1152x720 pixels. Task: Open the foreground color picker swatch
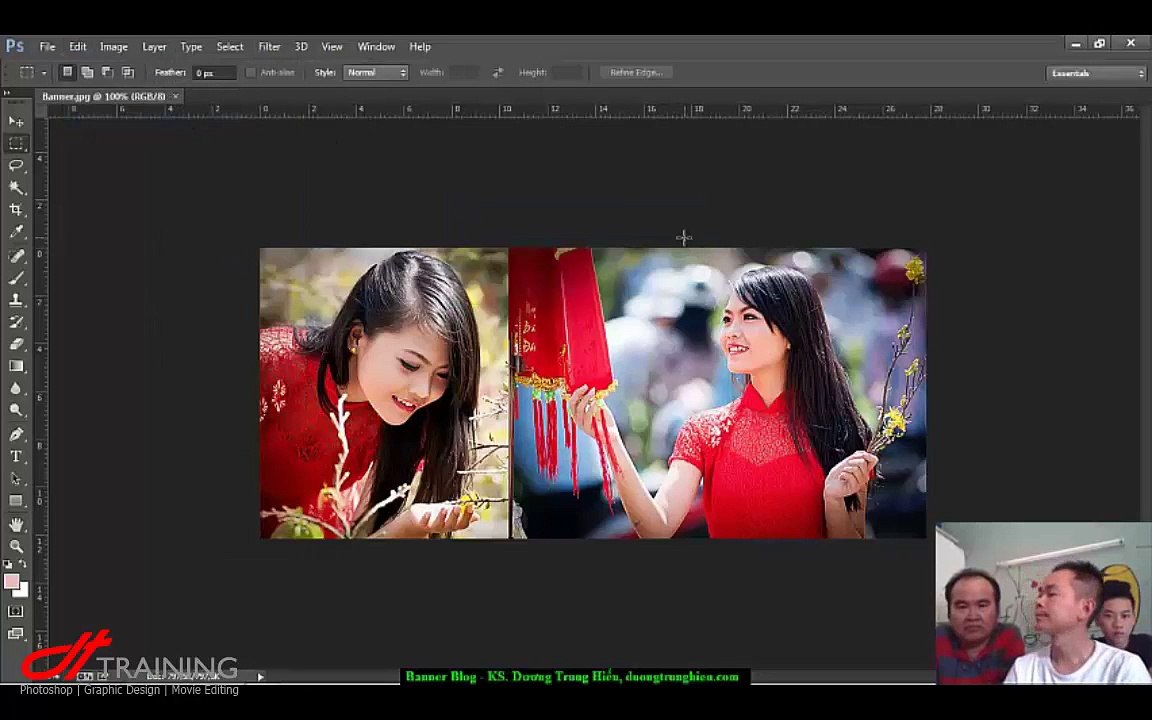[11, 581]
